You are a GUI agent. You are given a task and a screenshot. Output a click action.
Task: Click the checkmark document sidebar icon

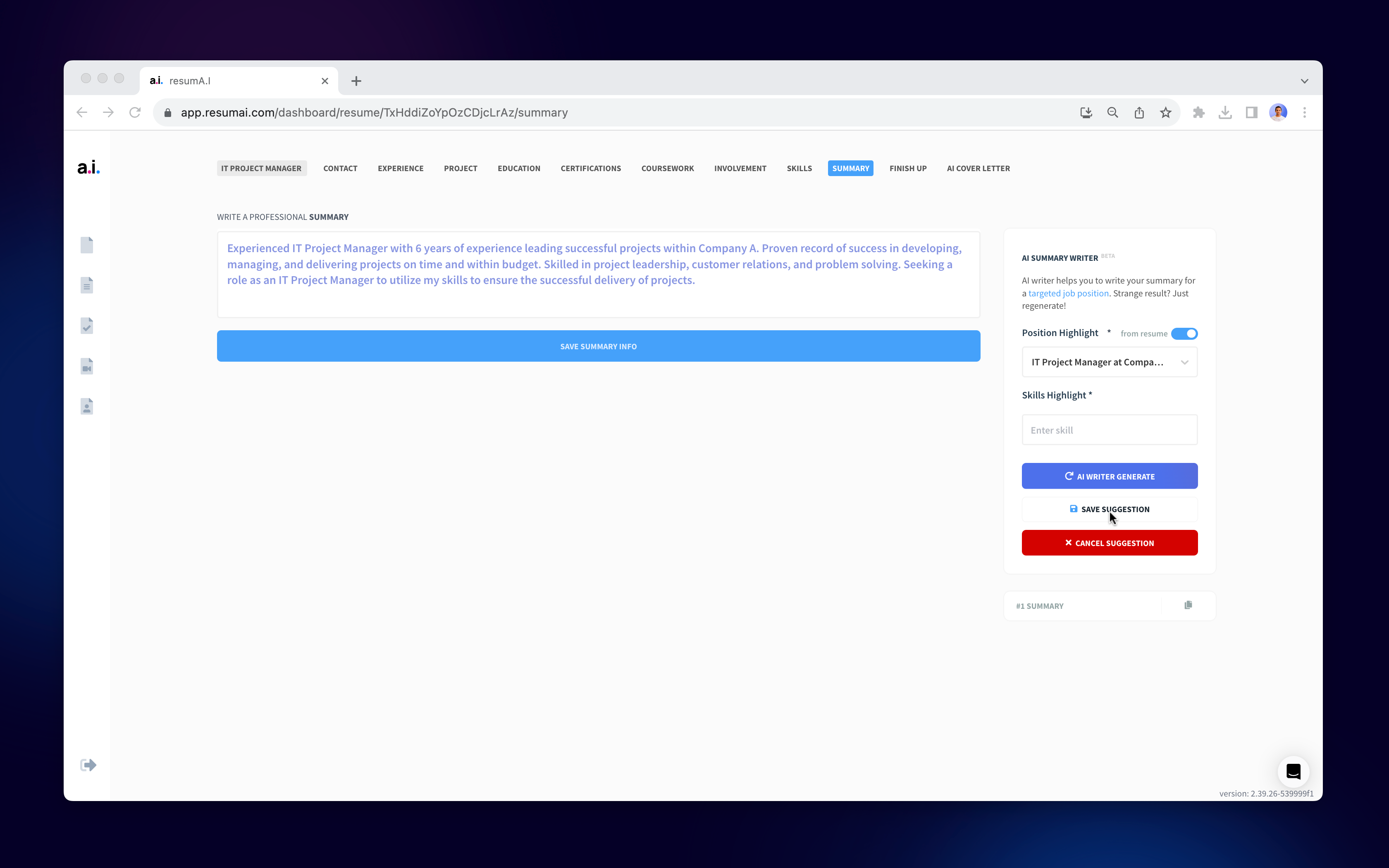click(87, 326)
